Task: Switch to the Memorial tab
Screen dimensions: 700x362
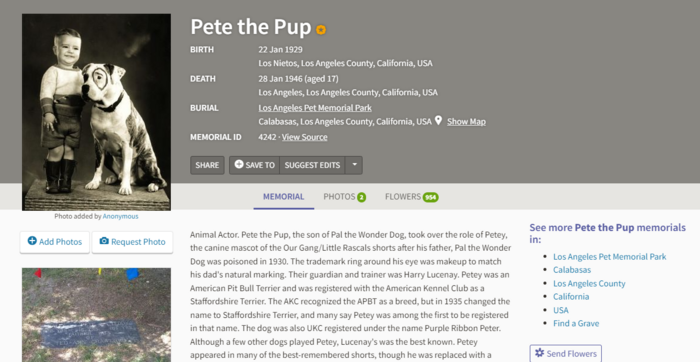Action: [283, 196]
